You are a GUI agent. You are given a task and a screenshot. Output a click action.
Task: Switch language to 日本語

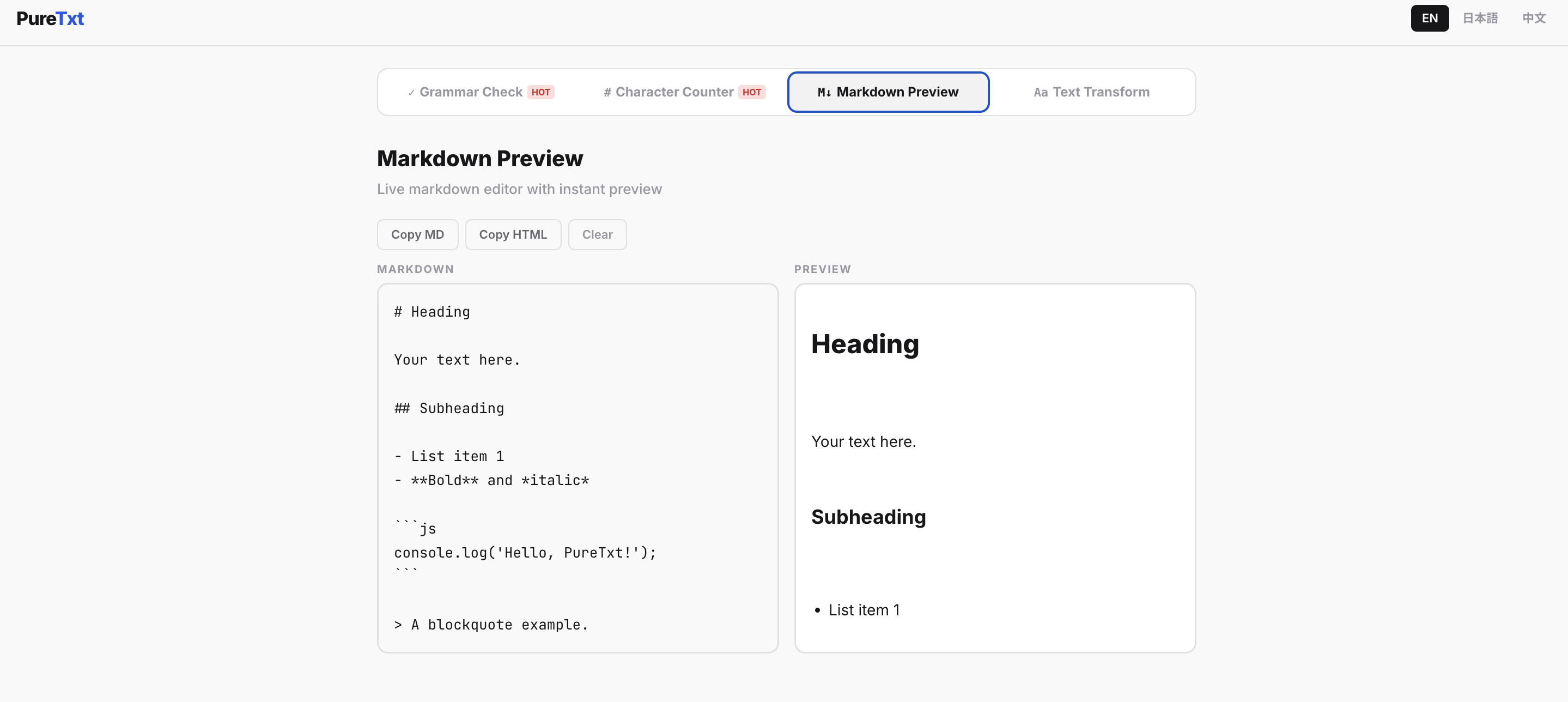point(1480,19)
